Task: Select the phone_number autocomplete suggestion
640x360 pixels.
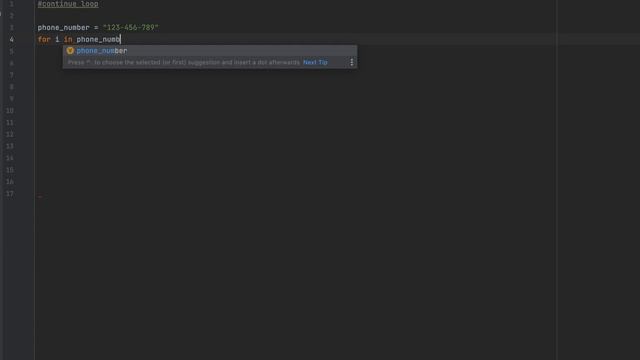Action: coord(210,51)
